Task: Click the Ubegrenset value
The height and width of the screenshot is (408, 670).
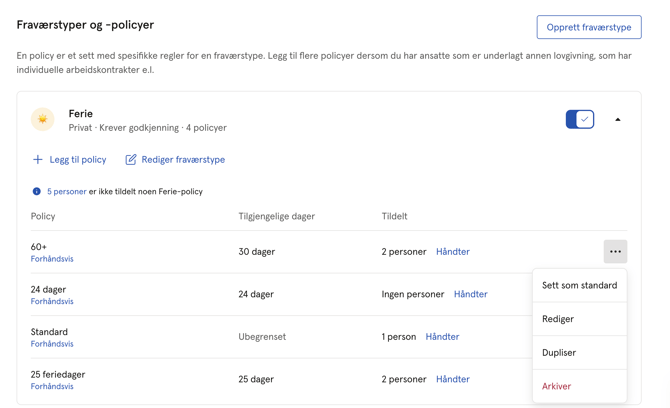Action: (262, 337)
